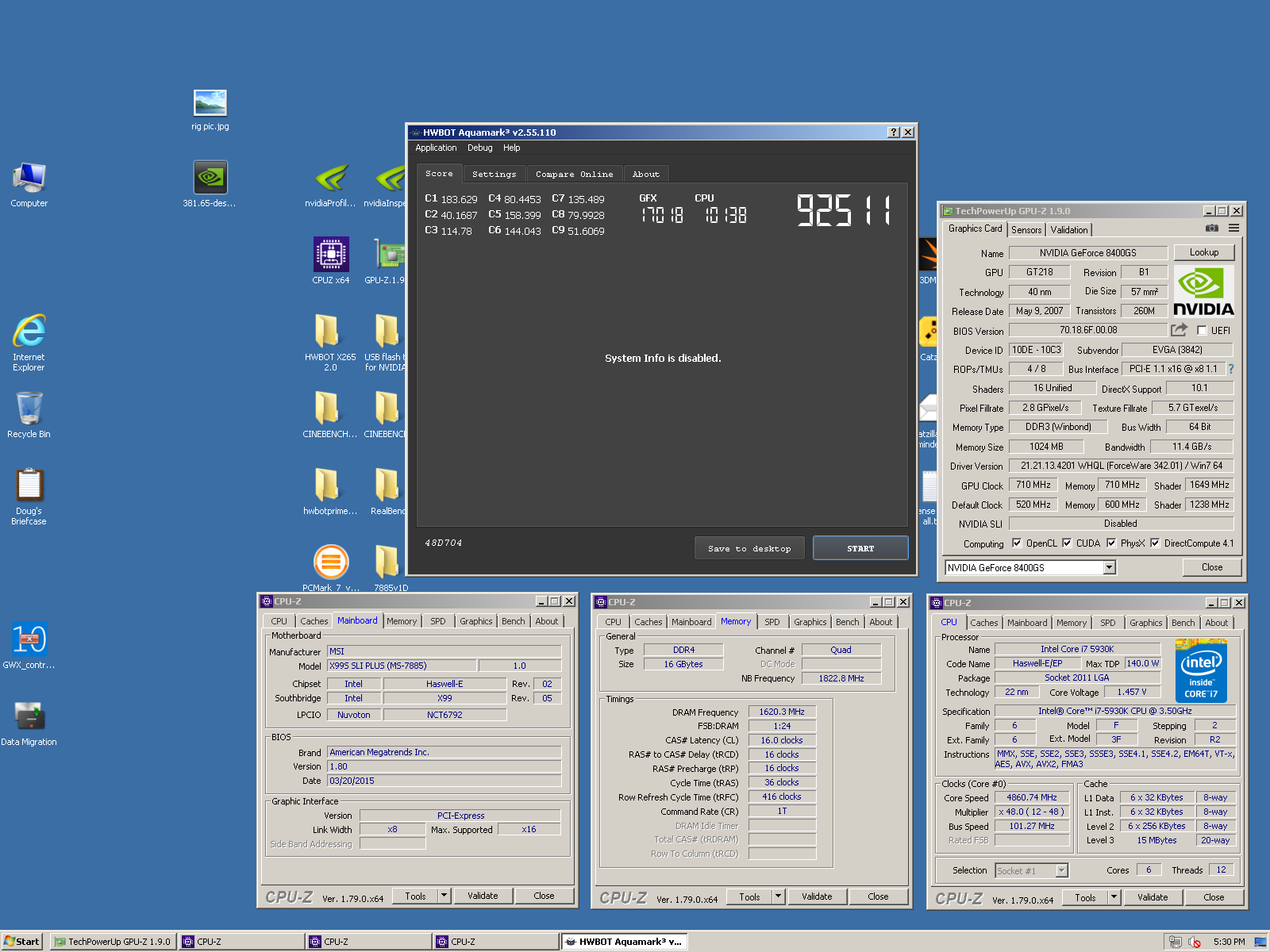1270x952 pixels.
Task: Open the Recycle Bin
Action: click(29, 414)
